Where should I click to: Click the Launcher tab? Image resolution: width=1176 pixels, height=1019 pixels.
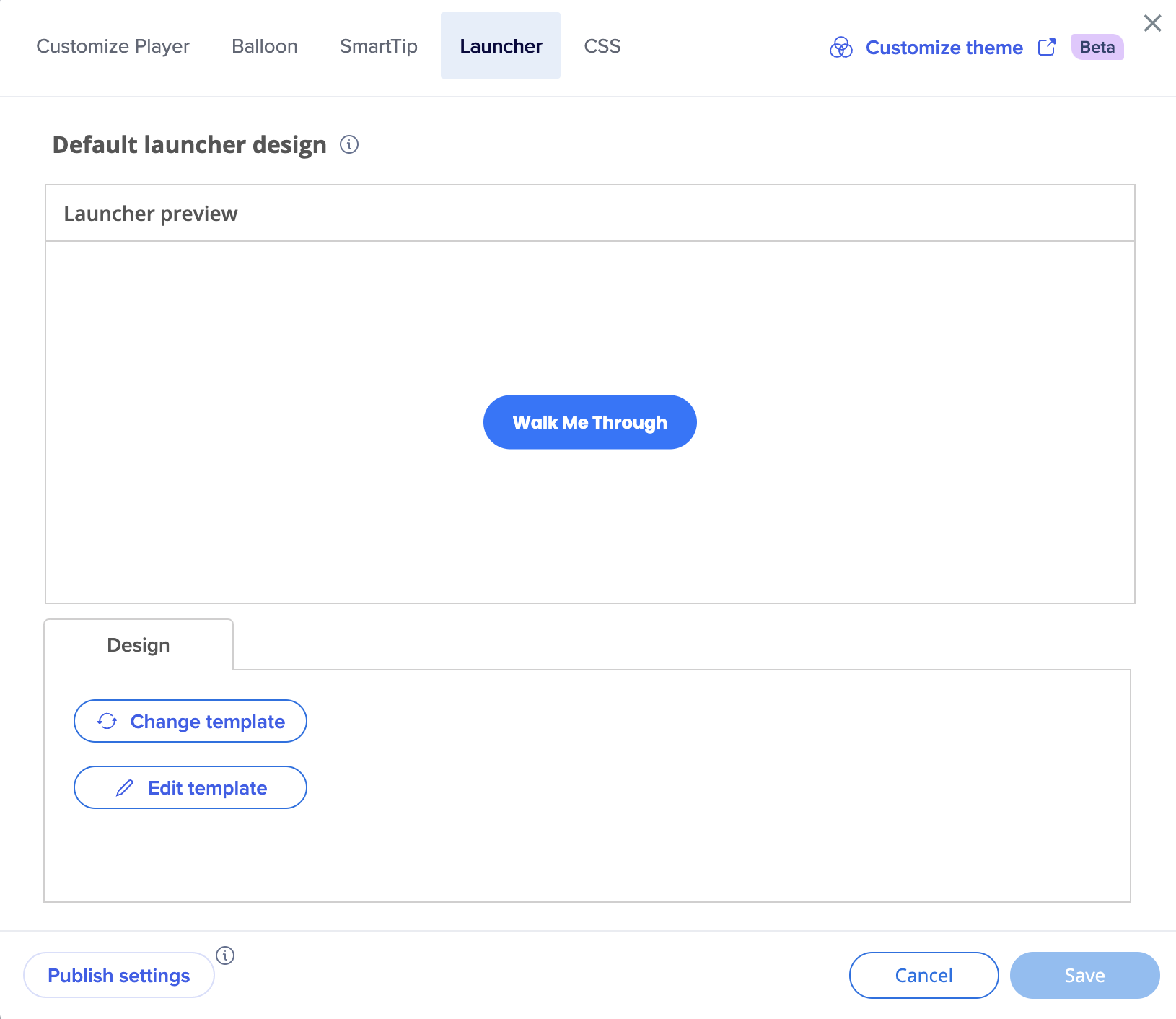[501, 46]
